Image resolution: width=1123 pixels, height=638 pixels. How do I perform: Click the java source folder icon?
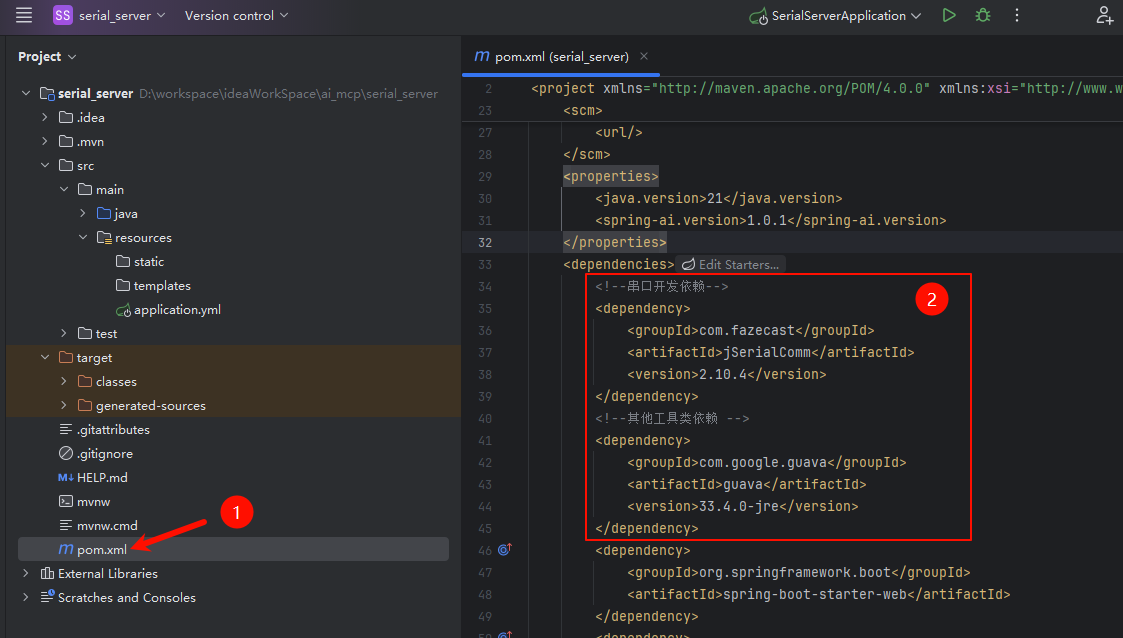(x=104, y=213)
